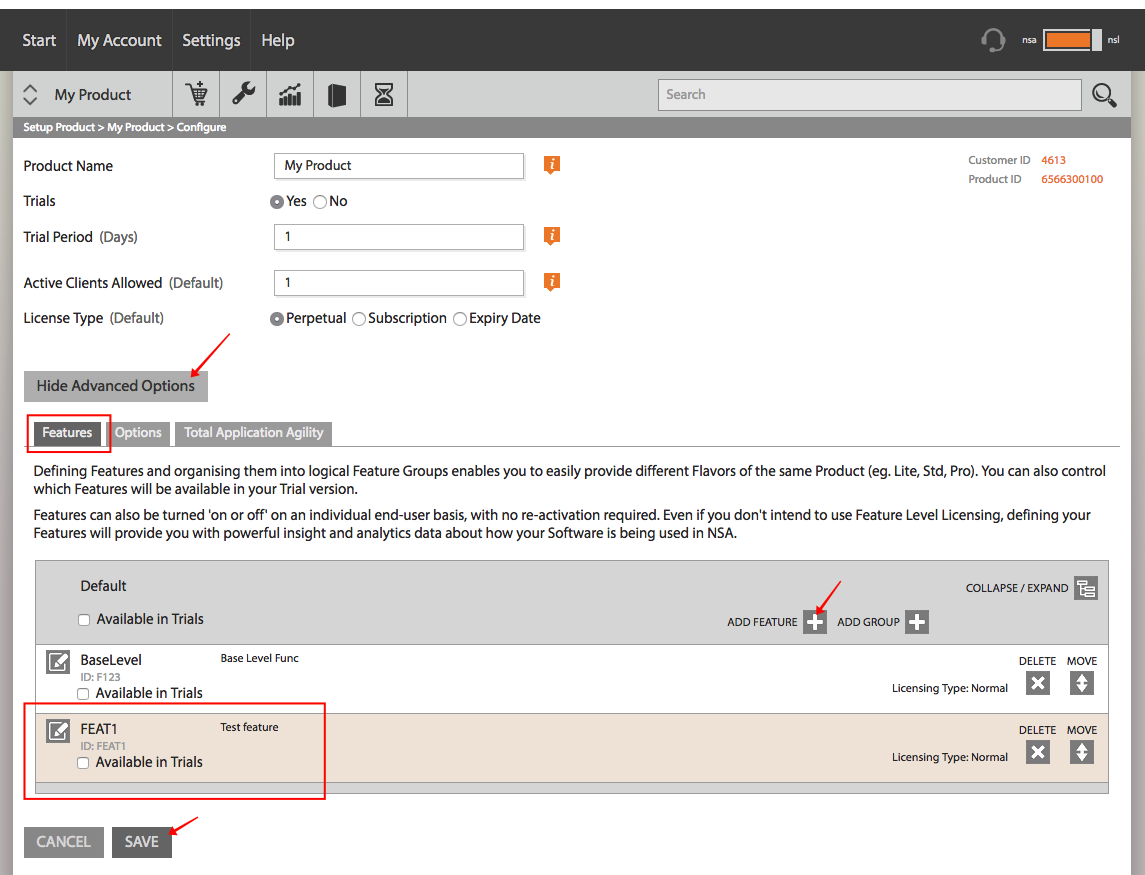
Task: Open the hourglass toolbar icon
Action: pos(383,94)
